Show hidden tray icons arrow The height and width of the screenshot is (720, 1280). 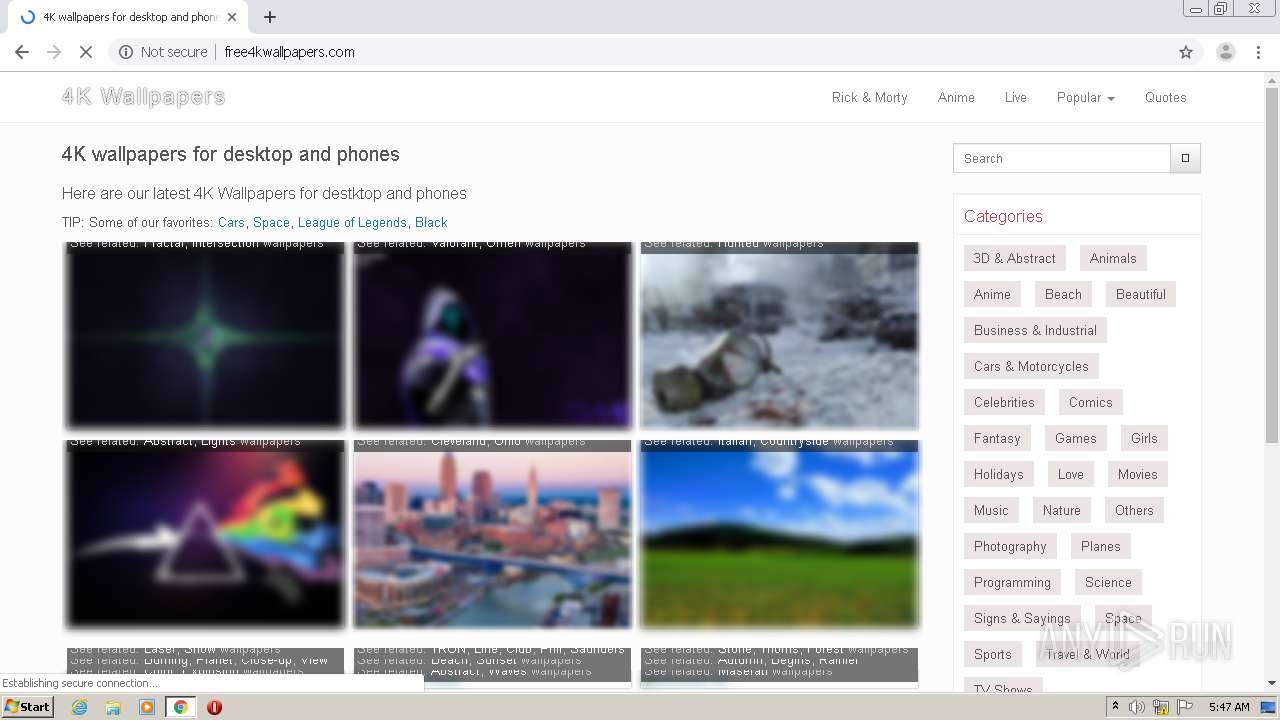1116,707
